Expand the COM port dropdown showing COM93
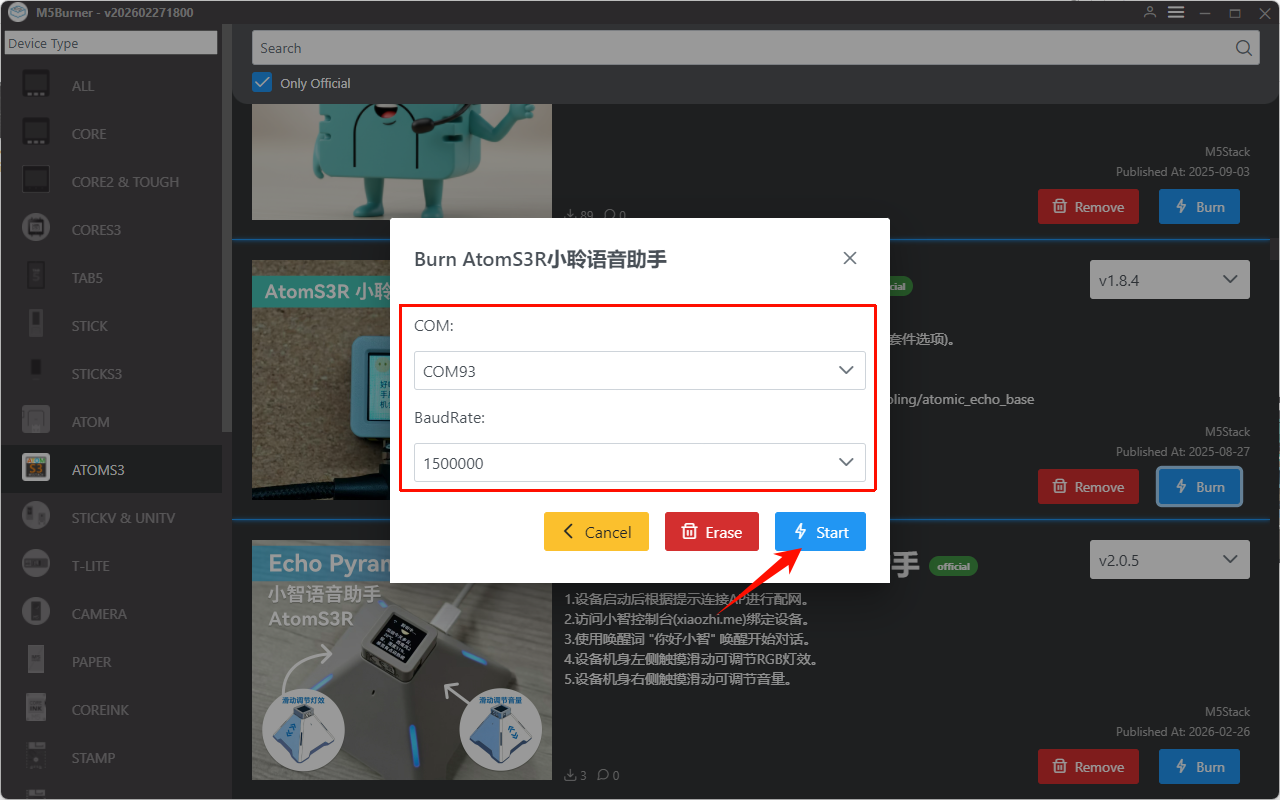This screenshot has height=800, width=1280. [640, 371]
